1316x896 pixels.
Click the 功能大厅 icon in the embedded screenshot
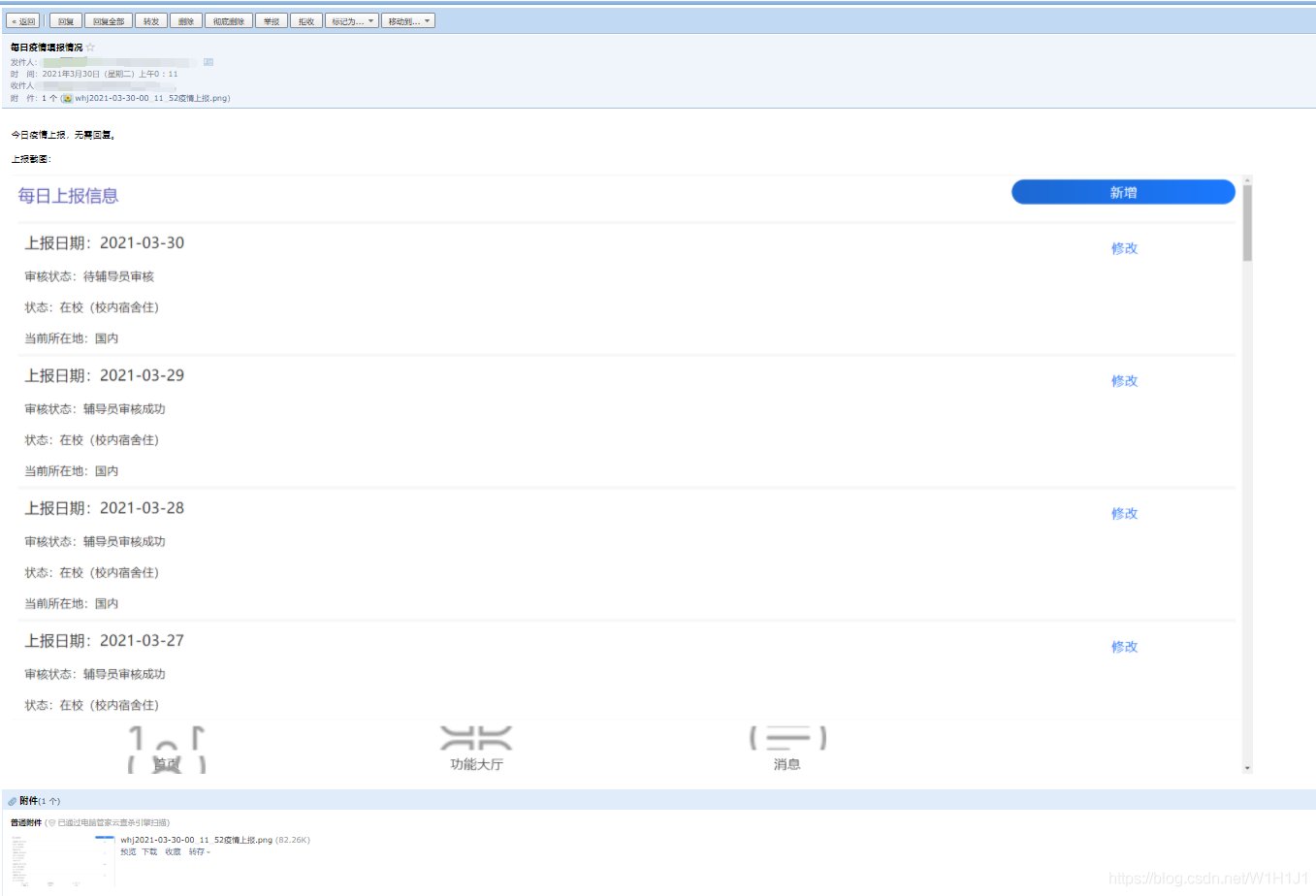pos(475,739)
